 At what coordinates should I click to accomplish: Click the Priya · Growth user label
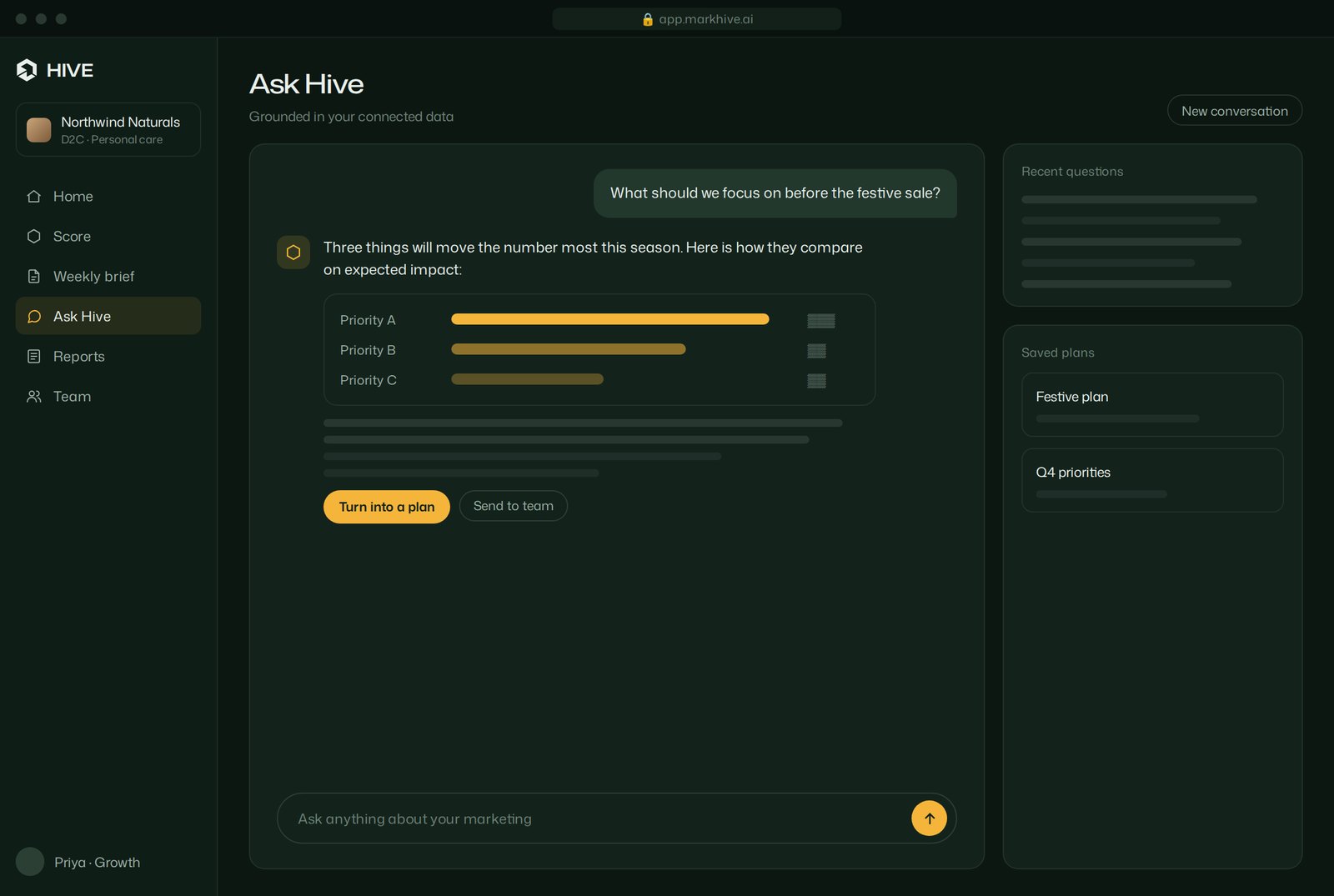tap(98, 863)
